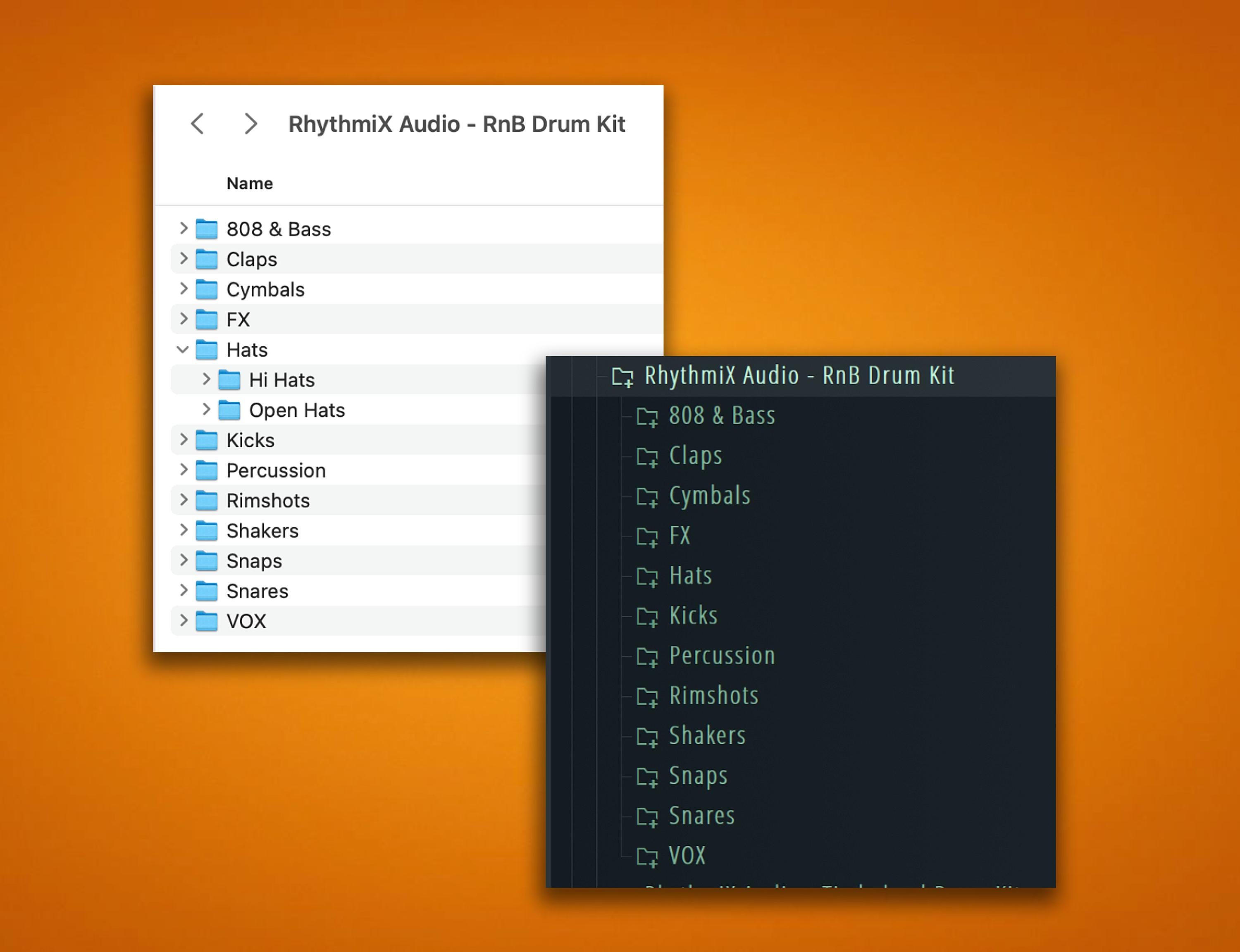Viewport: 1240px width, 952px height.
Task: Go forward with the Finder forward arrow
Action: [250, 124]
